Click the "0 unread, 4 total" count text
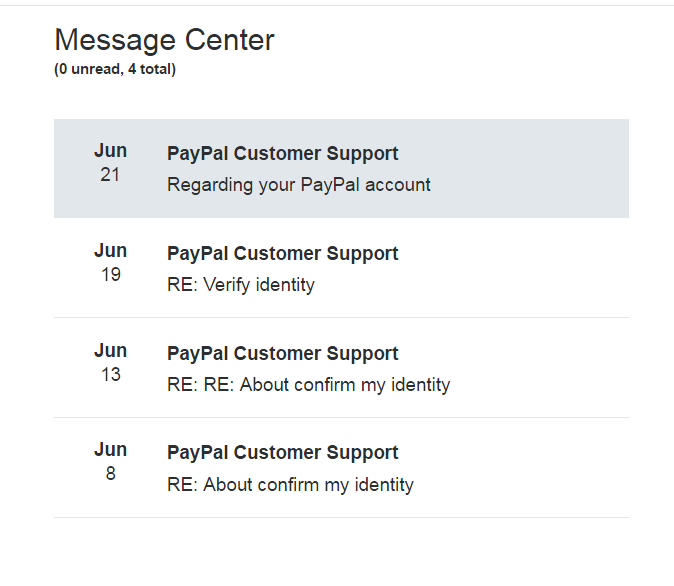The image size is (674, 586). tap(115, 70)
